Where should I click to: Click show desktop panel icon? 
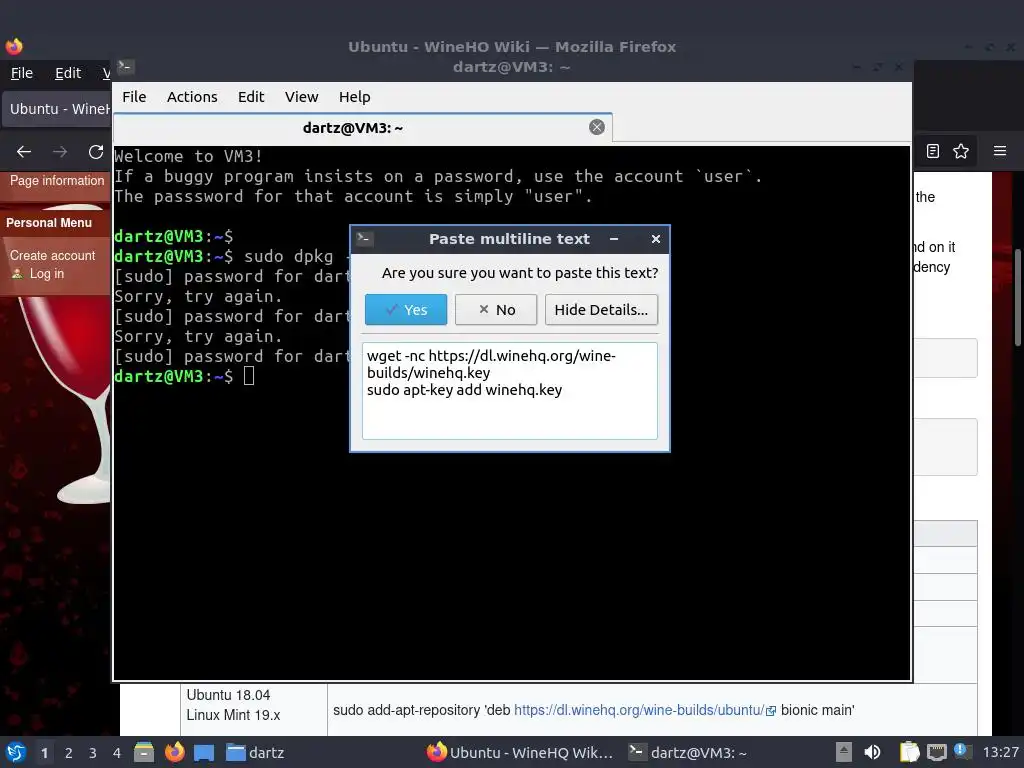click(x=204, y=752)
